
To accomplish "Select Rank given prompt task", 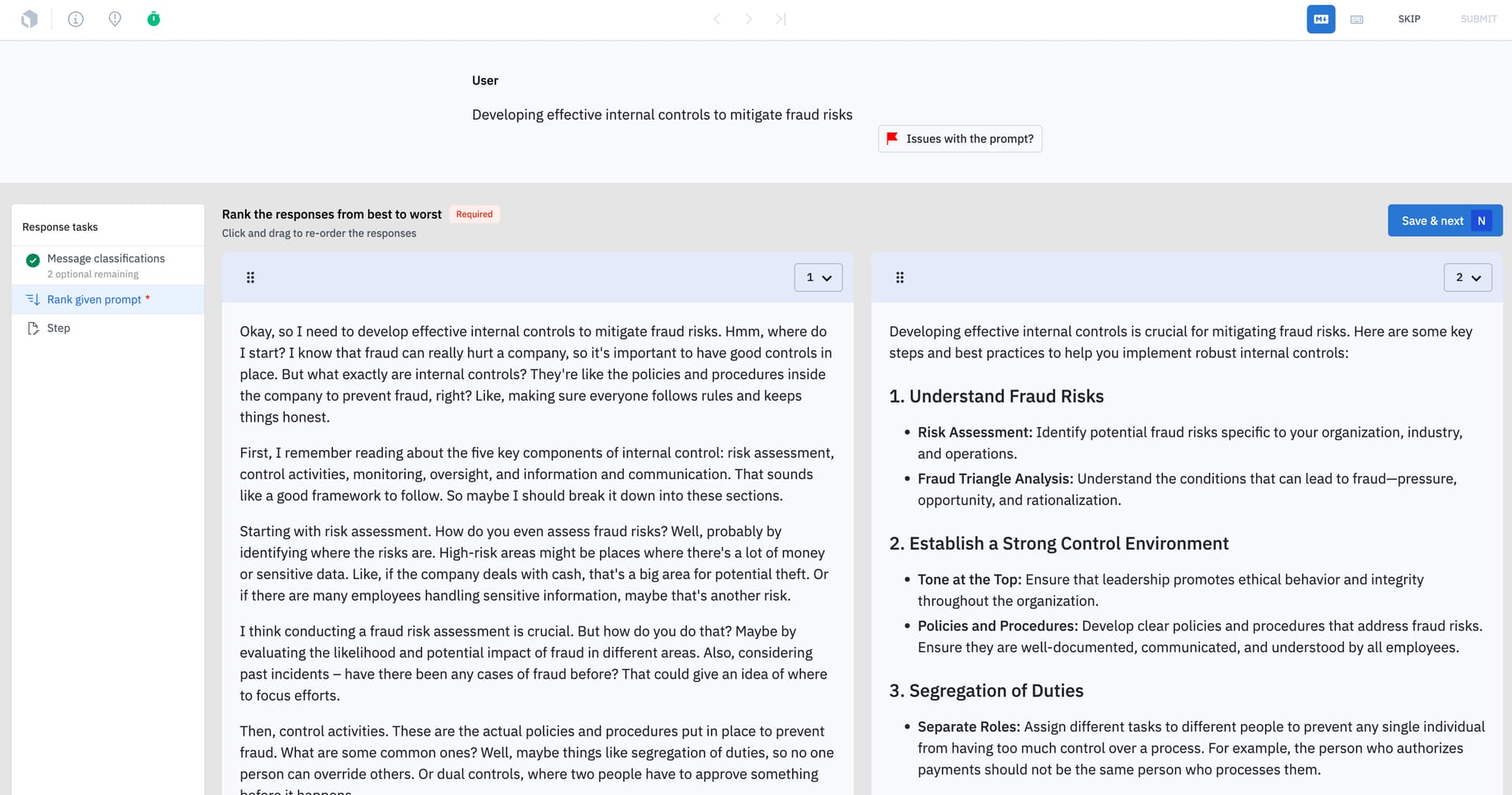I will 108,299.
